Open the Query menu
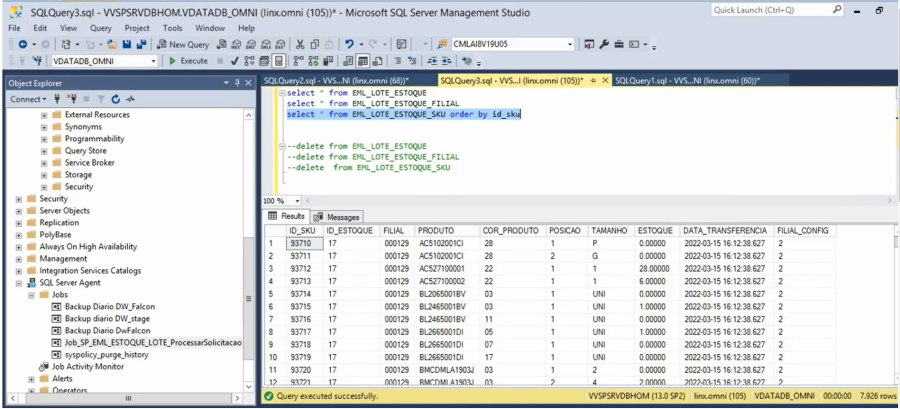This screenshot has width=900, height=409. [x=100, y=28]
